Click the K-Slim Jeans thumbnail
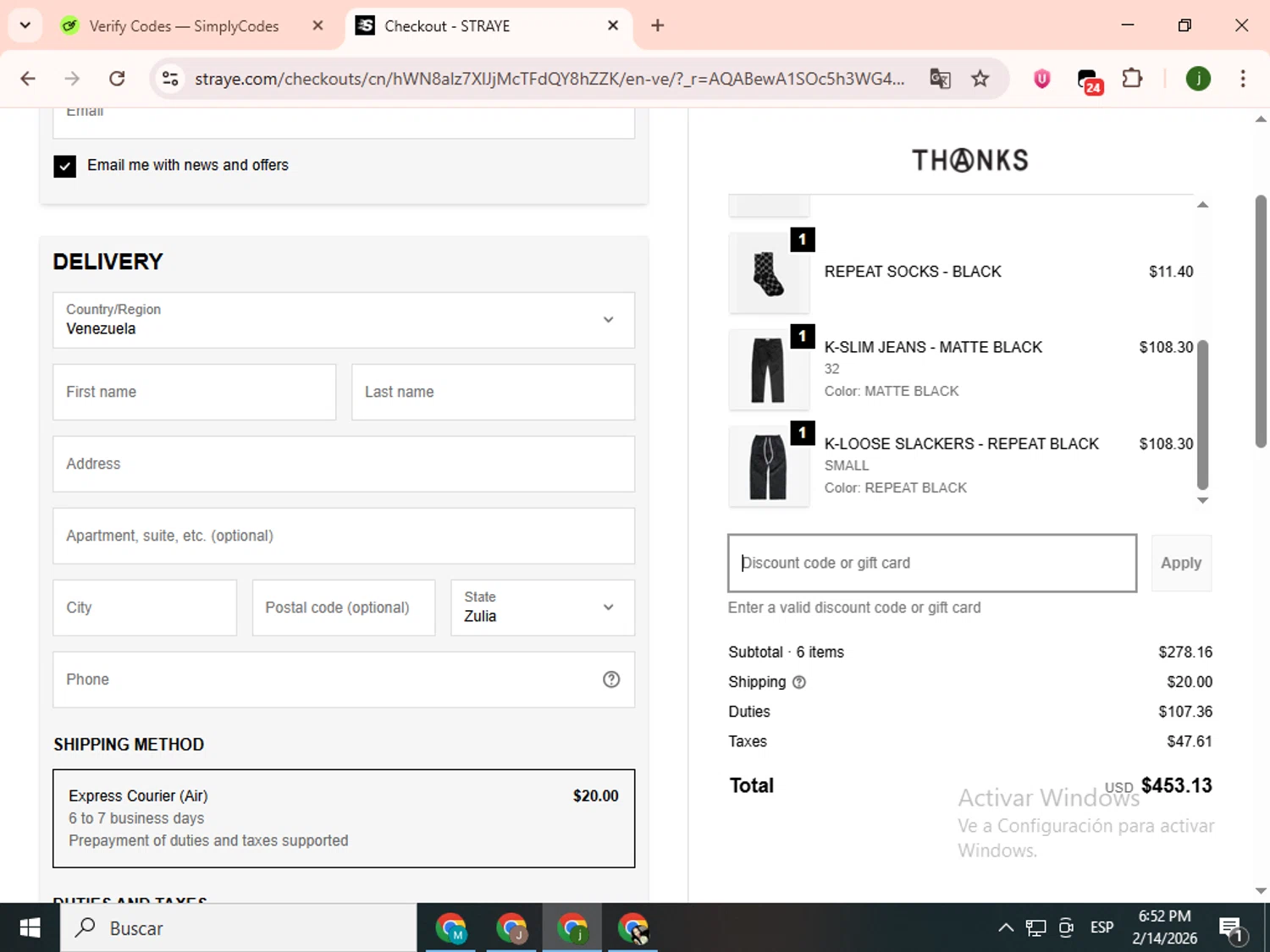Image resolution: width=1270 pixels, height=952 pixels. click(769, 371)
